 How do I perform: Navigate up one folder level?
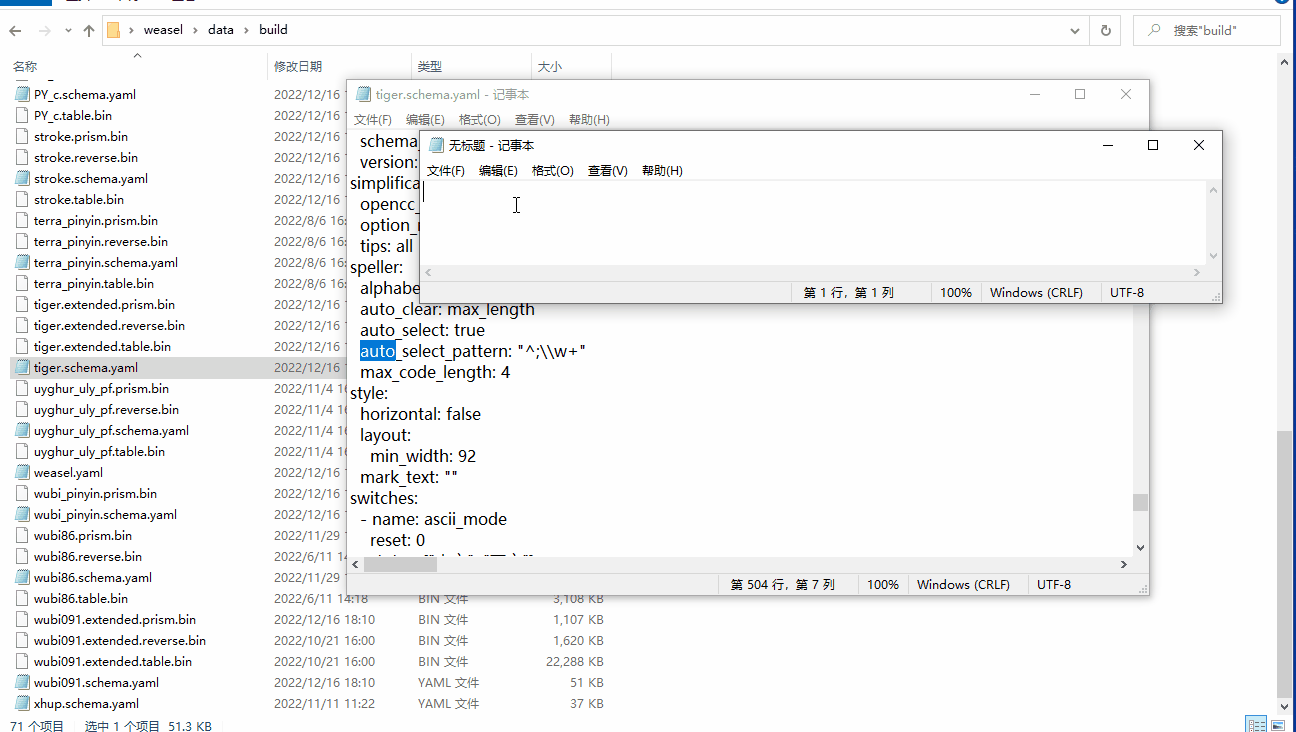click(88, 30)
